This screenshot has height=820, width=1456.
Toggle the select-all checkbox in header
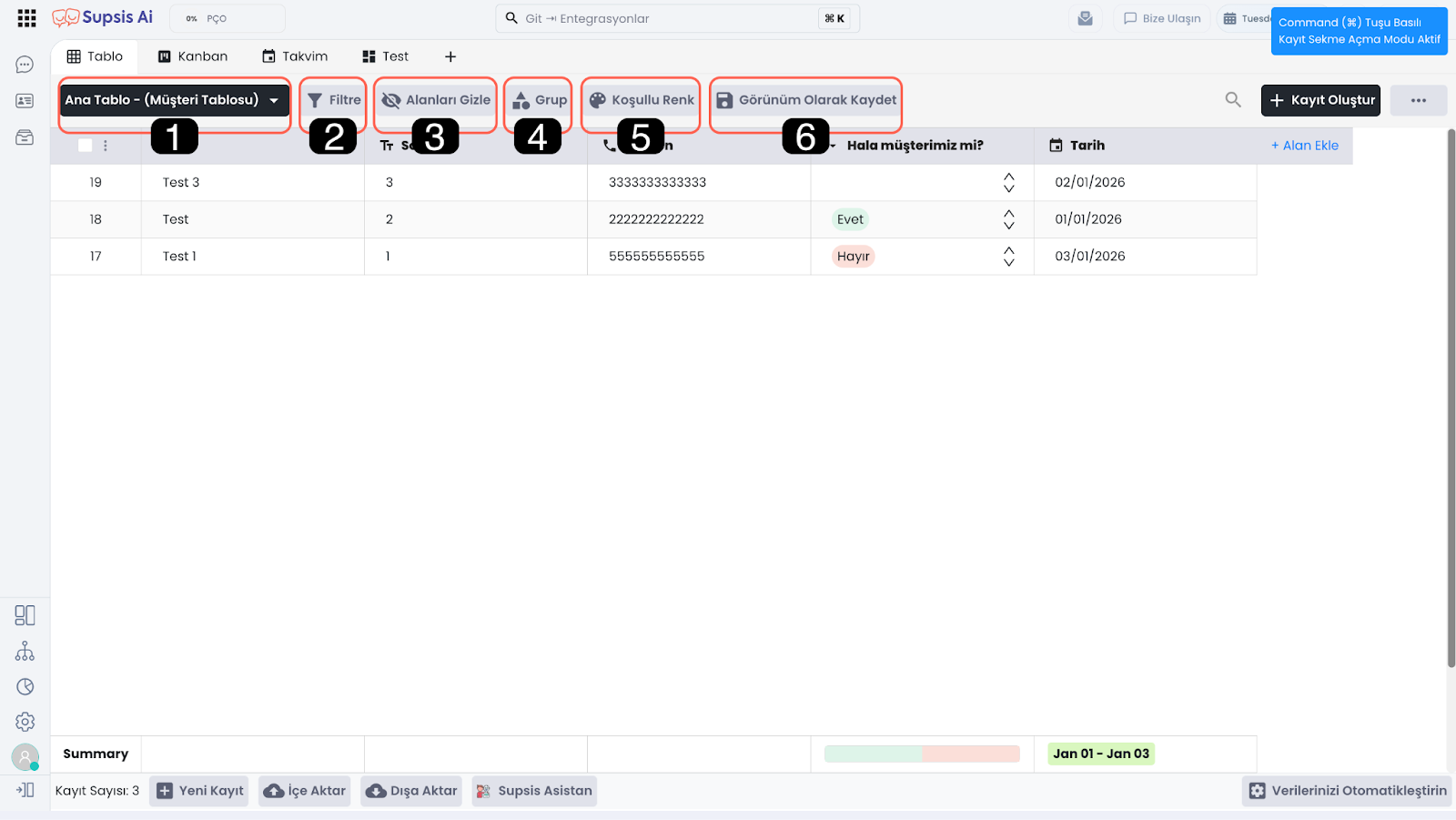86,146
